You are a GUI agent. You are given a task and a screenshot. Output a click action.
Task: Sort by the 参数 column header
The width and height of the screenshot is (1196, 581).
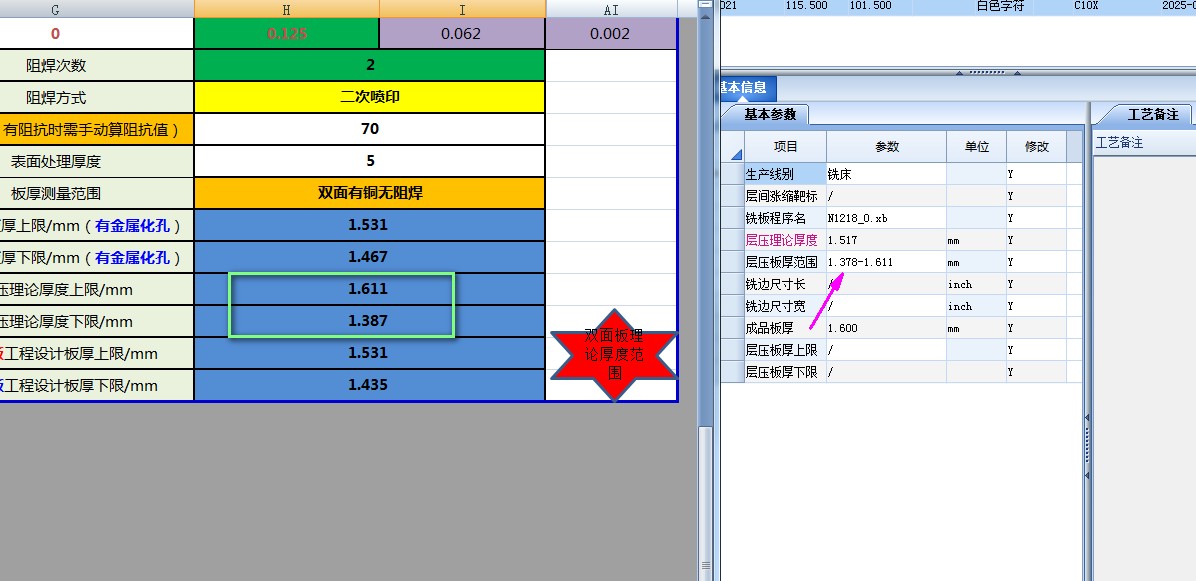click(x=886, y=146)
